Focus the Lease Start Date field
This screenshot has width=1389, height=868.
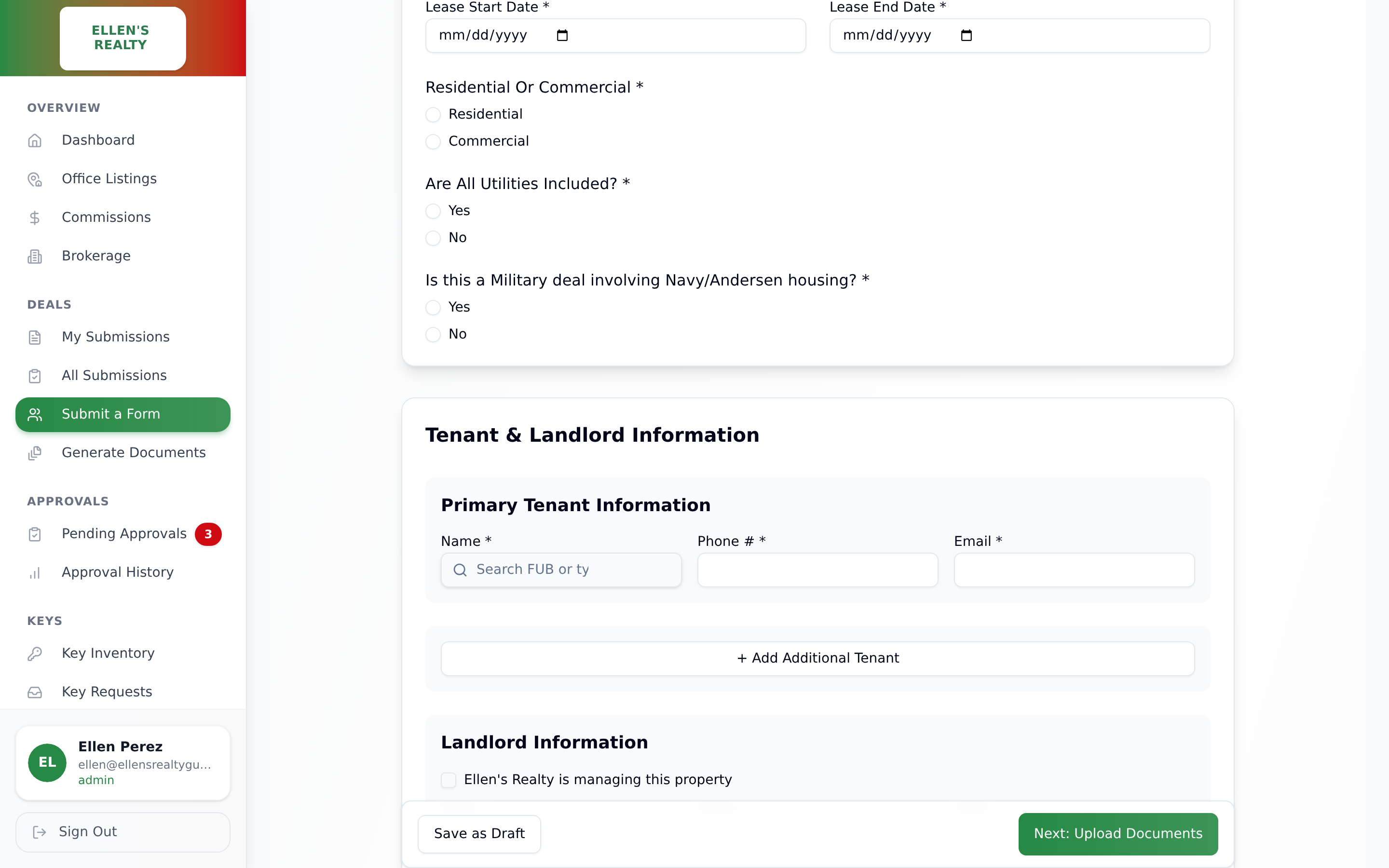point(615,36)
